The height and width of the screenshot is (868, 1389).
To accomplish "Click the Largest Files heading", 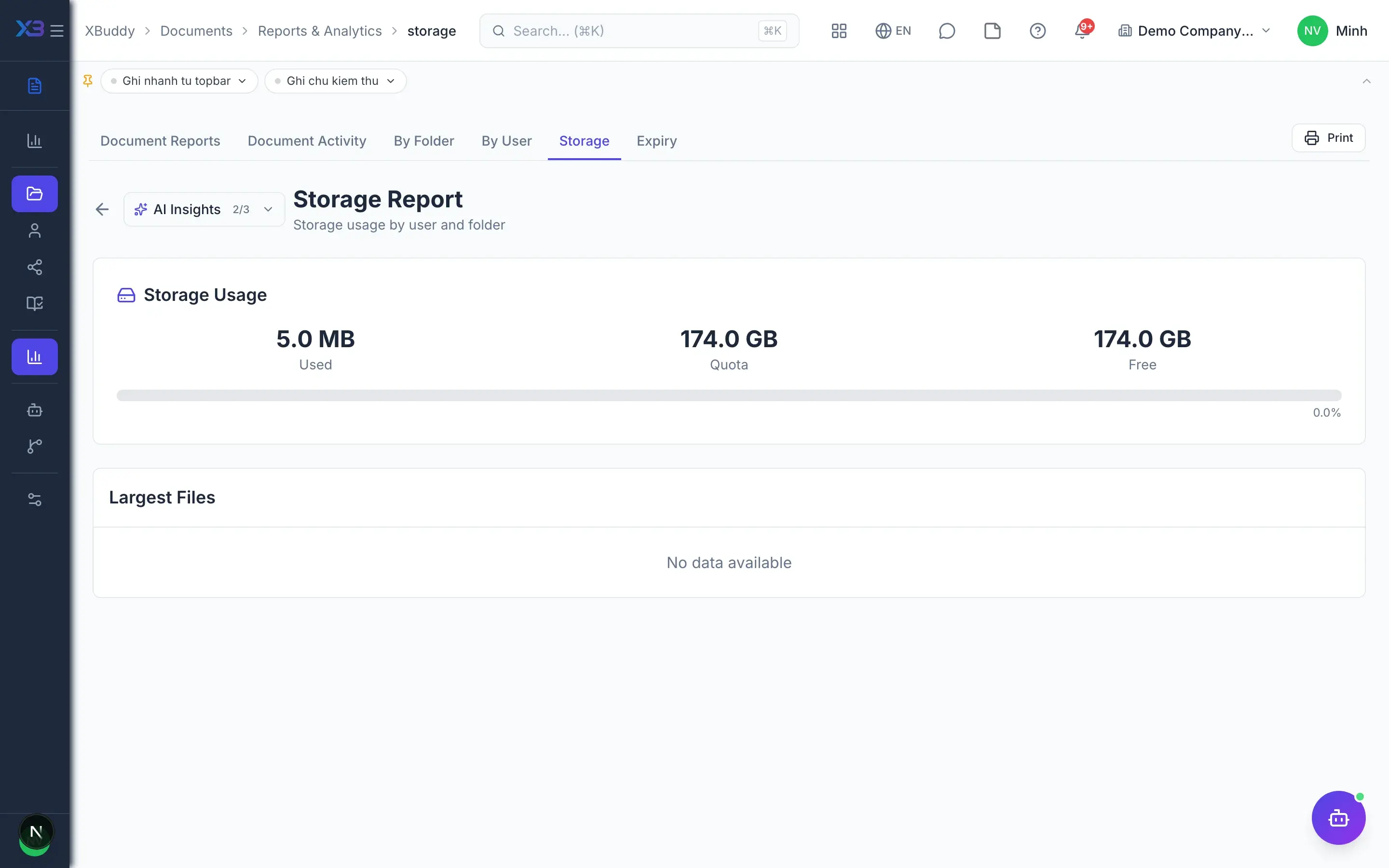I will pyautogui.click(x=162, y=497).
